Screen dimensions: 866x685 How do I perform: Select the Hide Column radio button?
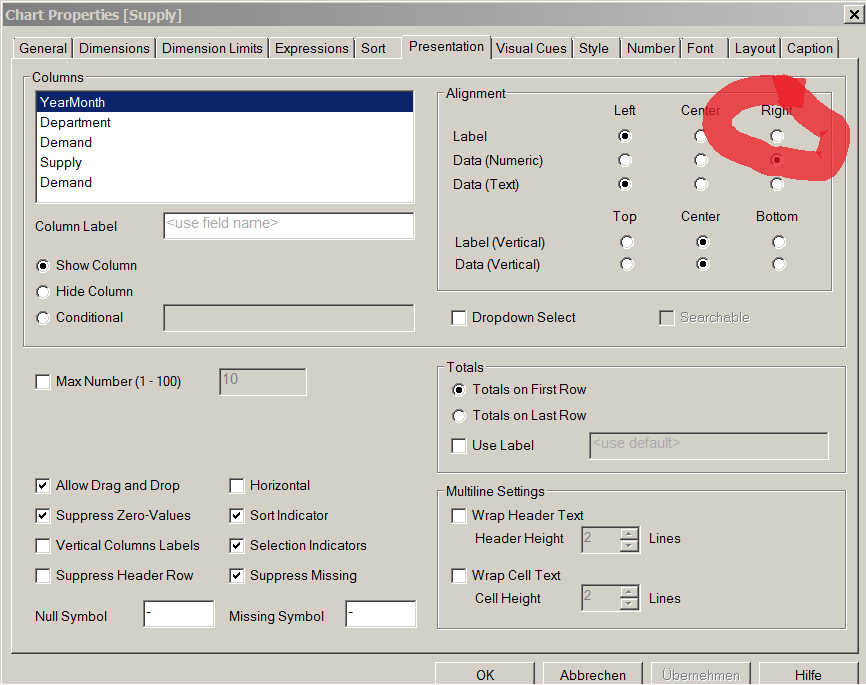point(43,292)
